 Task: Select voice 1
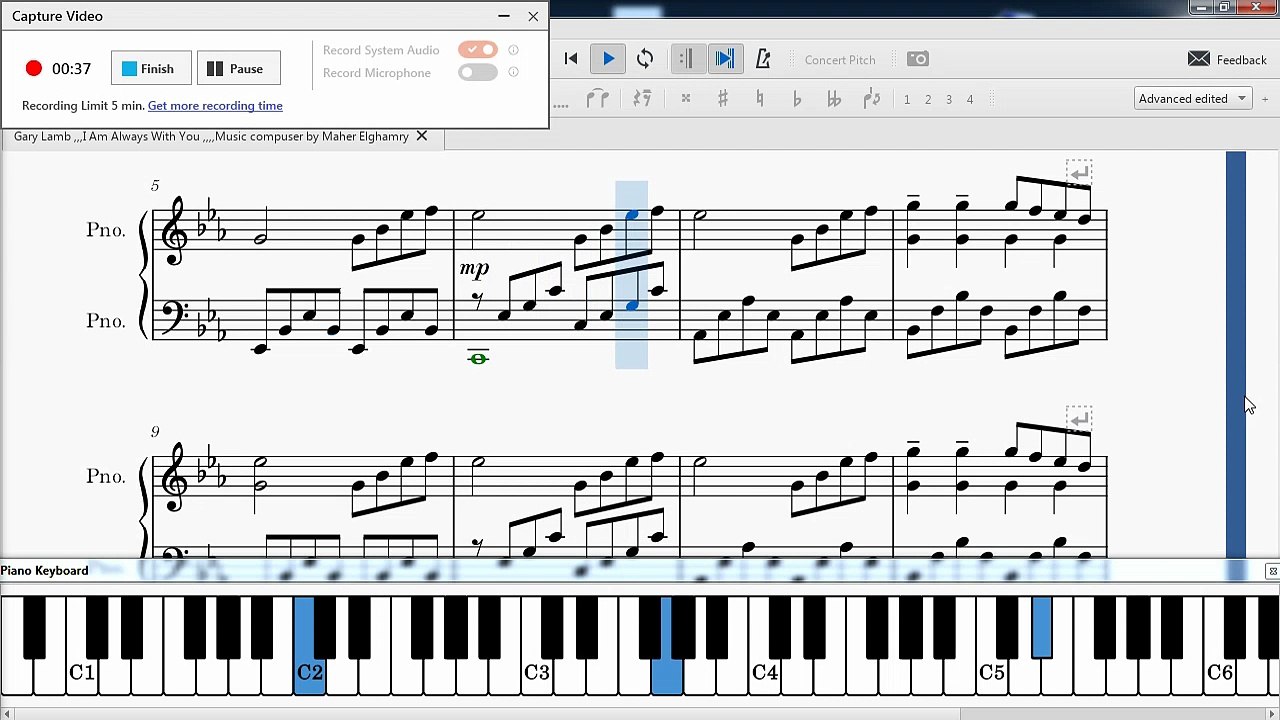[x=907, y=99]
